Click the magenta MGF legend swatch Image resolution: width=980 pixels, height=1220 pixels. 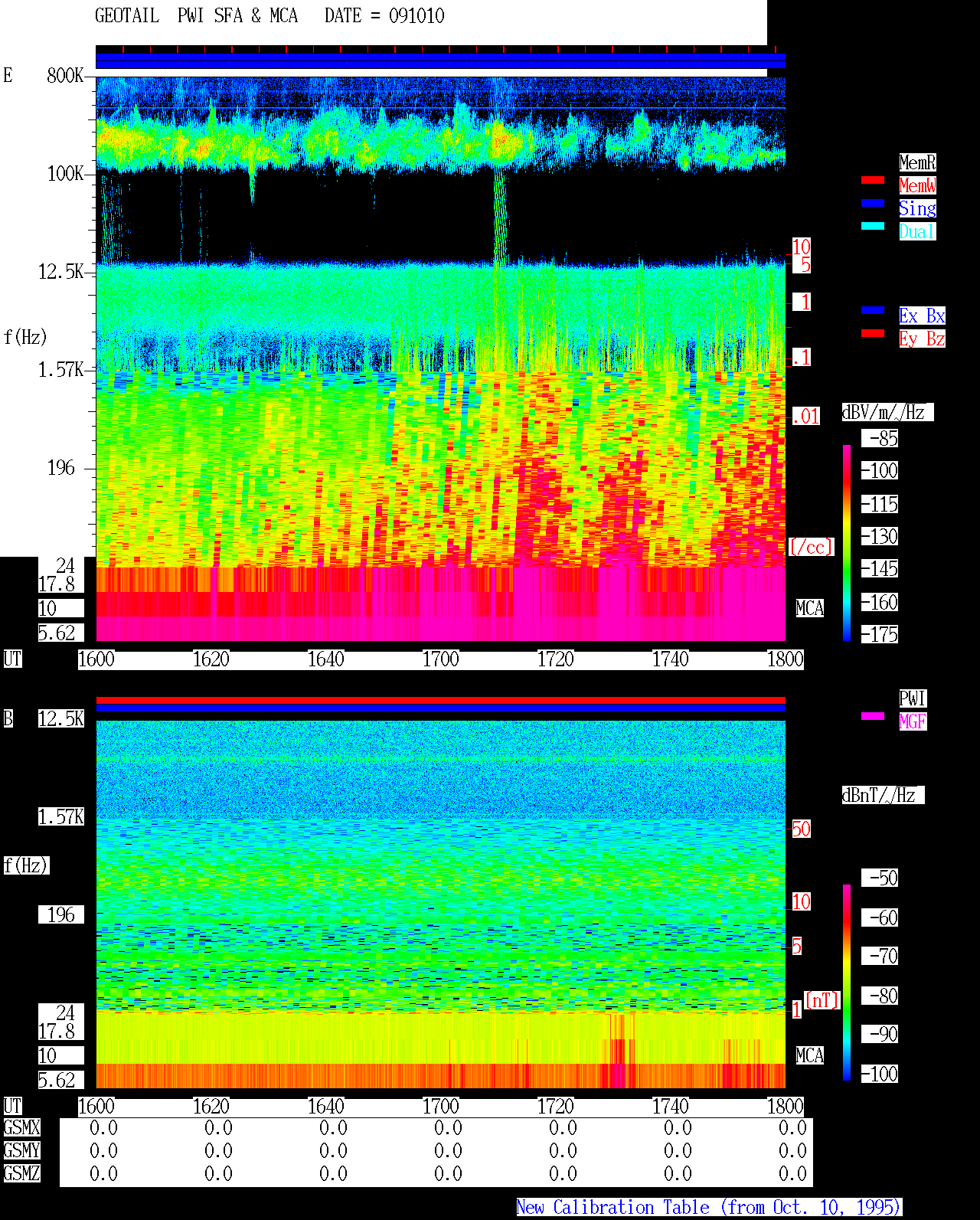[873, 716]
